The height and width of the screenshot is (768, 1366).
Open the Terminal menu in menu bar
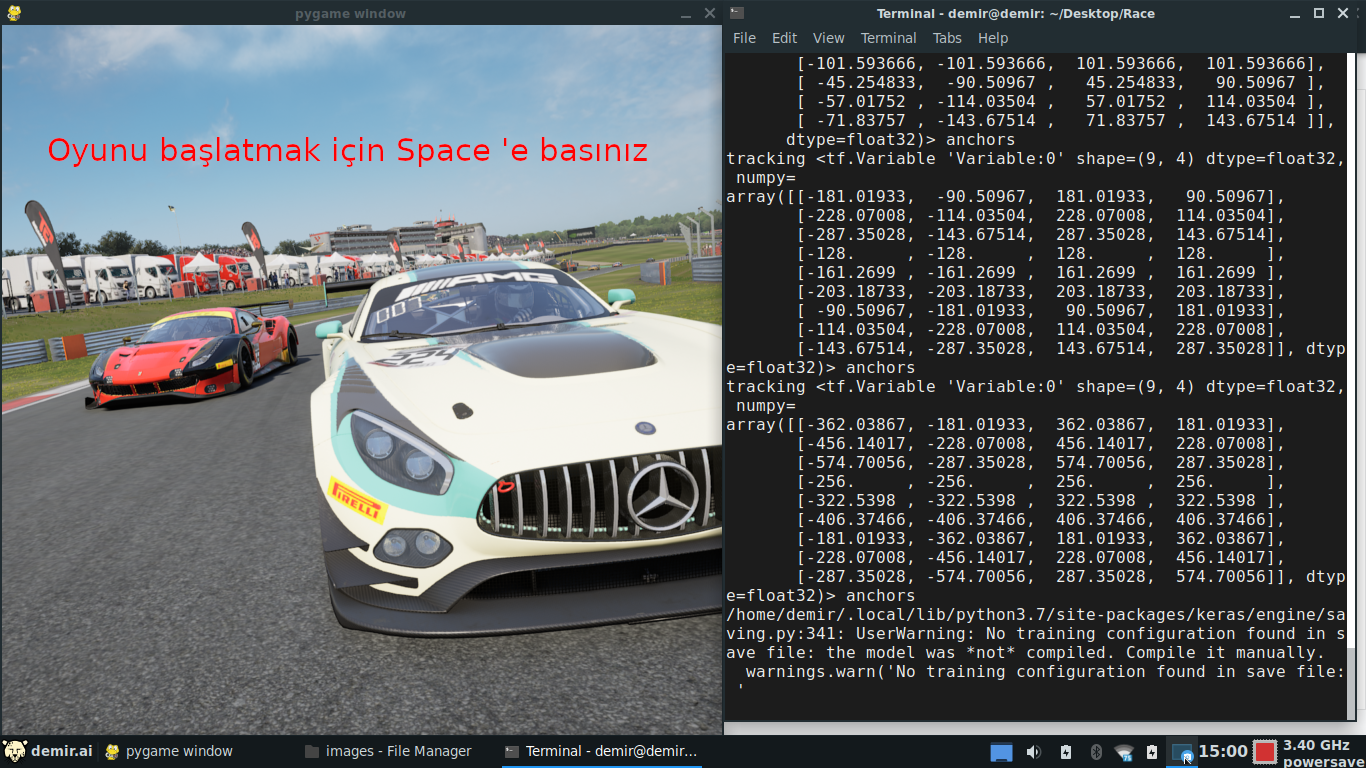tap(888, 38)
